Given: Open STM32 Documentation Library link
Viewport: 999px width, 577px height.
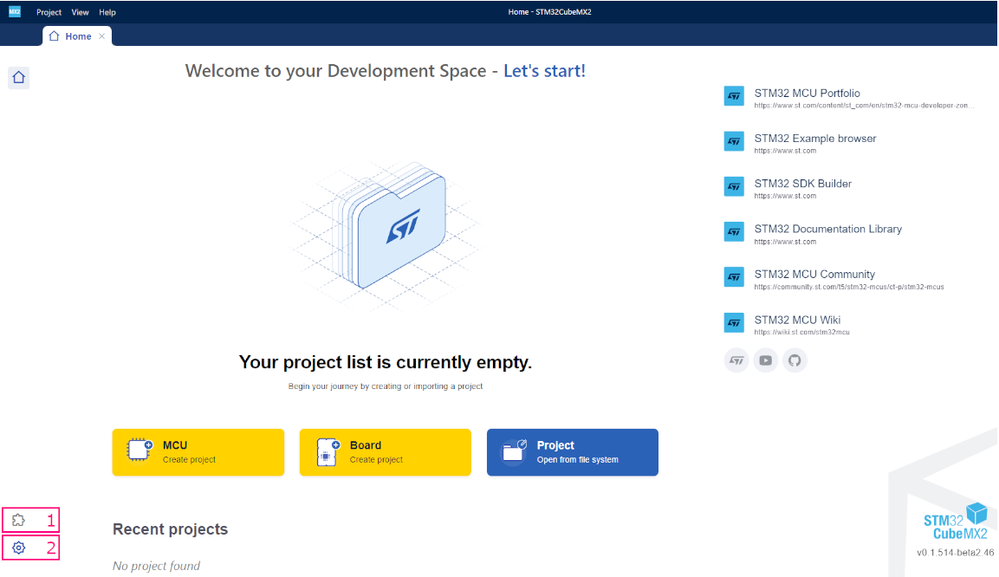Looking at the screenshot, I should coord(828,229).
